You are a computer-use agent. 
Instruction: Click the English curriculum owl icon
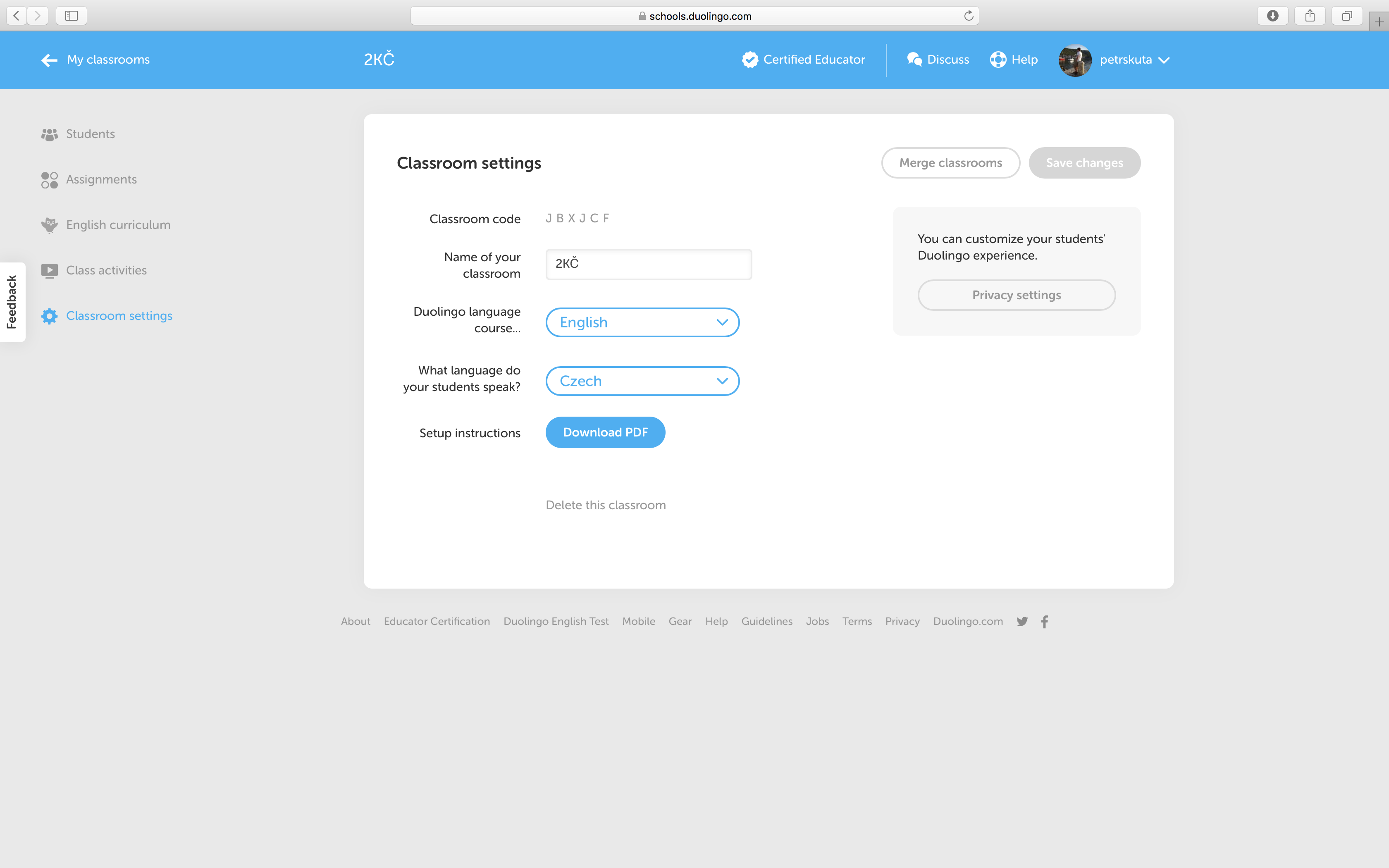49,225
